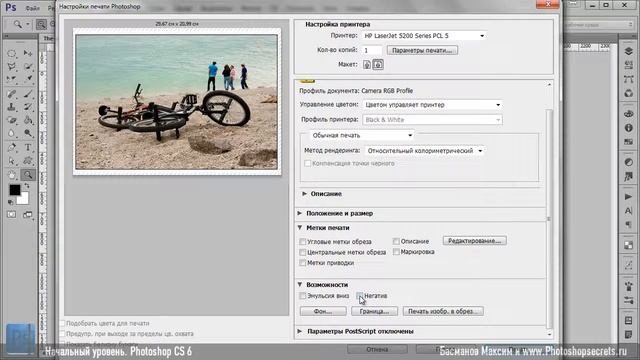Select the Crop tool
Viewport: 640px width, 360px height.
click(x=11, y=79)
